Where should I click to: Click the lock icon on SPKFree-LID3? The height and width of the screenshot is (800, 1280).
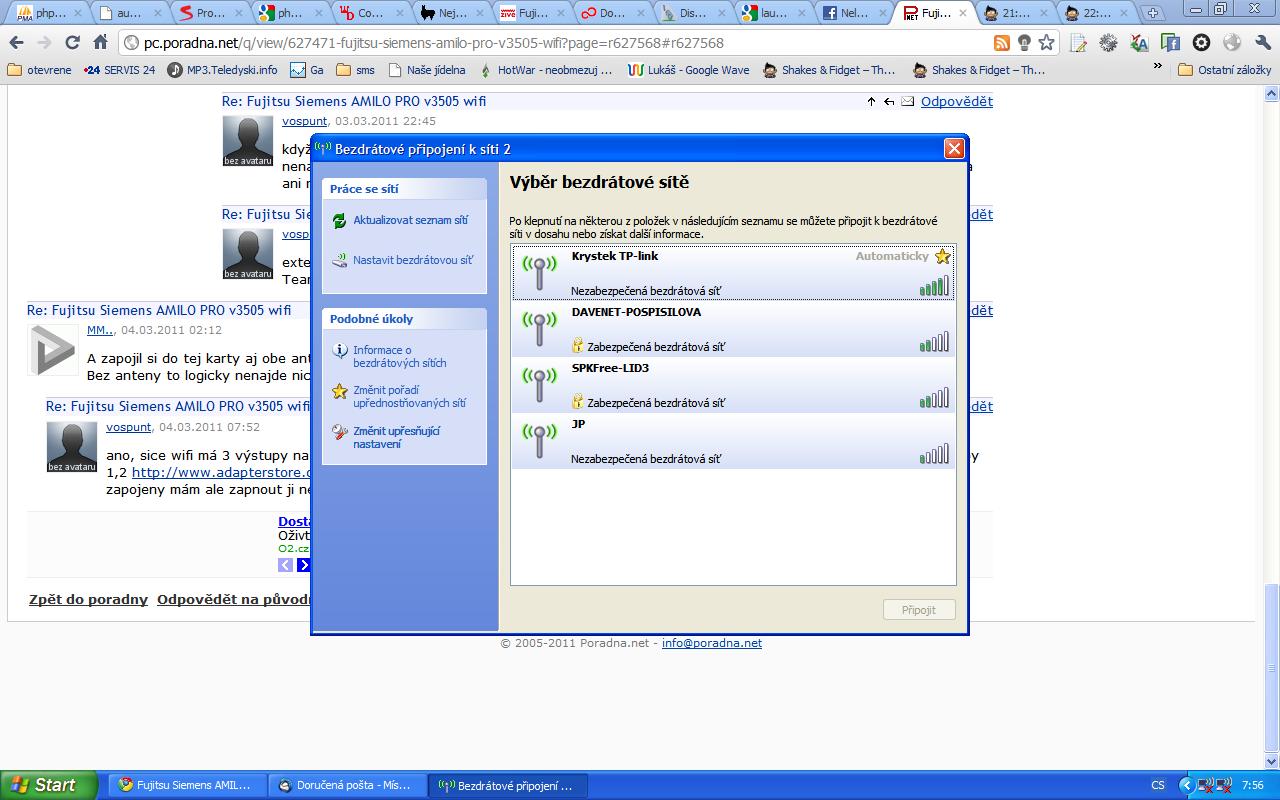tap(577, 402)
